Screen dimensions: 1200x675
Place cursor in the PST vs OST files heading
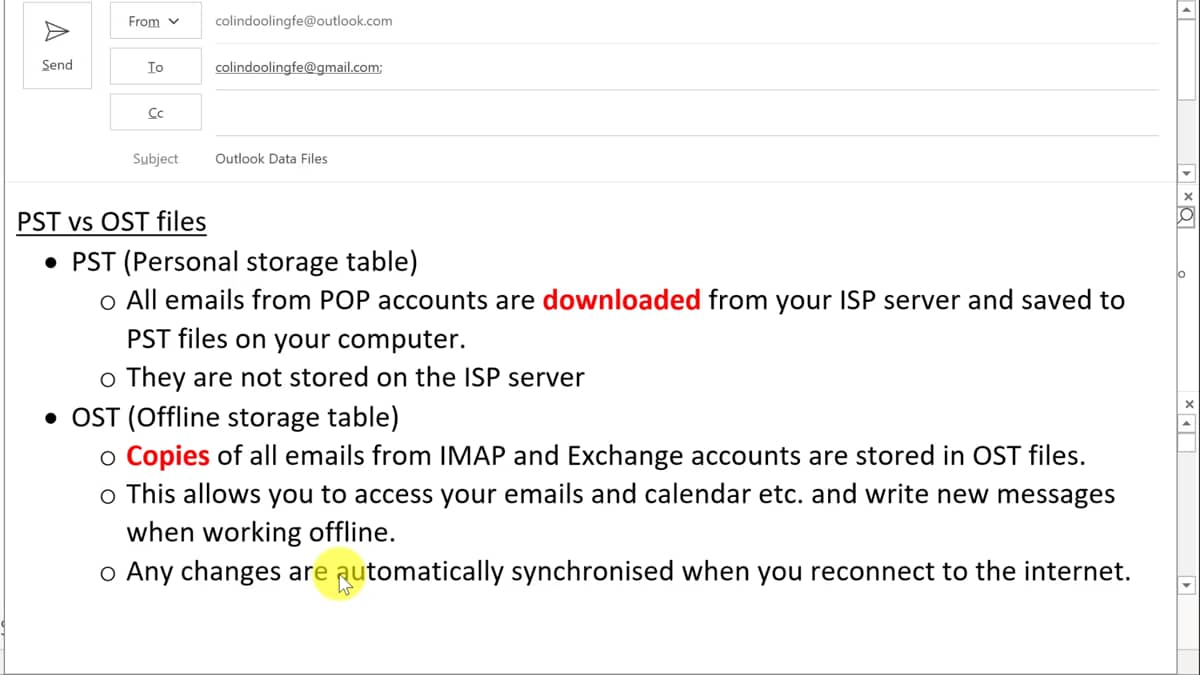pyautogui.click(x=111, y=221)
